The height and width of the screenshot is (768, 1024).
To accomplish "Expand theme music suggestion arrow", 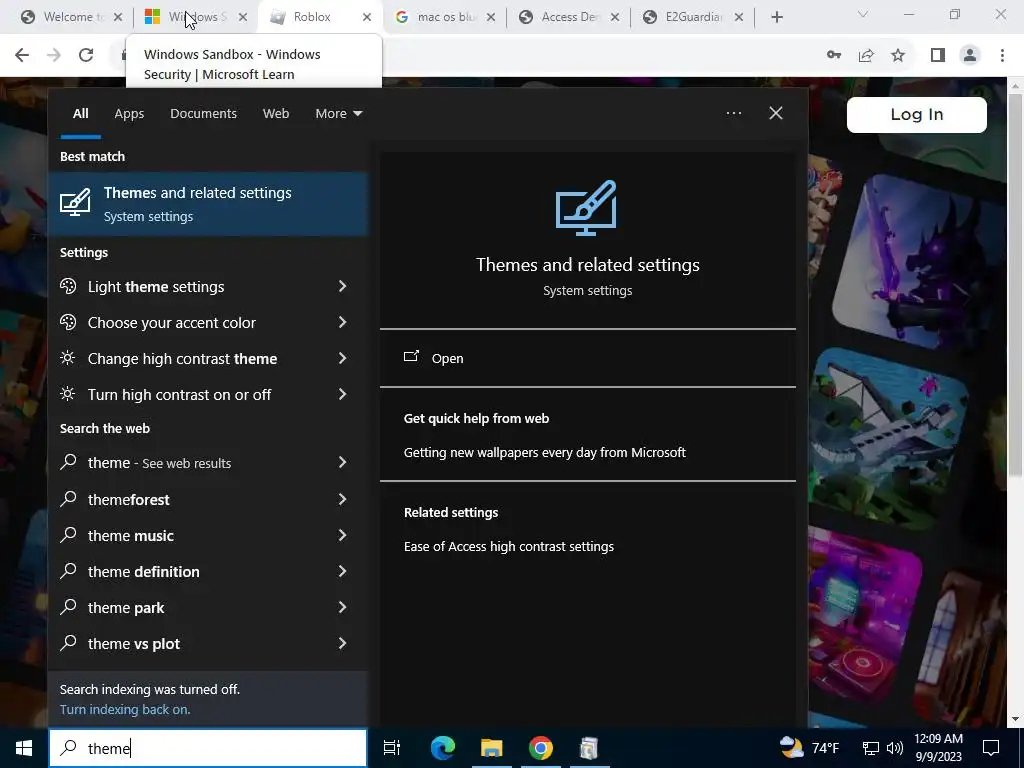I will pyautogui.click(x=342, y=535).
